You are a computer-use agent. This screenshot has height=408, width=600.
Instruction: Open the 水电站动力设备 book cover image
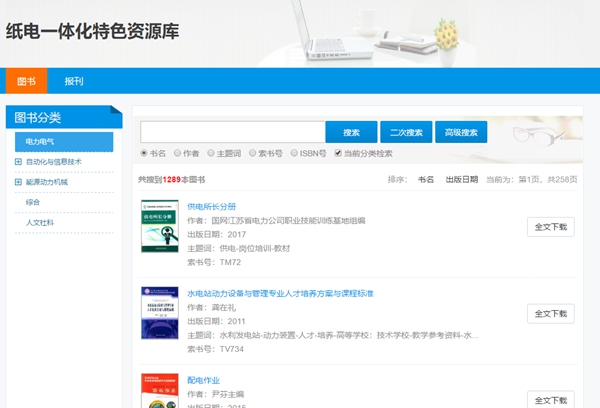pyautogui.click(x=160, y=321)
